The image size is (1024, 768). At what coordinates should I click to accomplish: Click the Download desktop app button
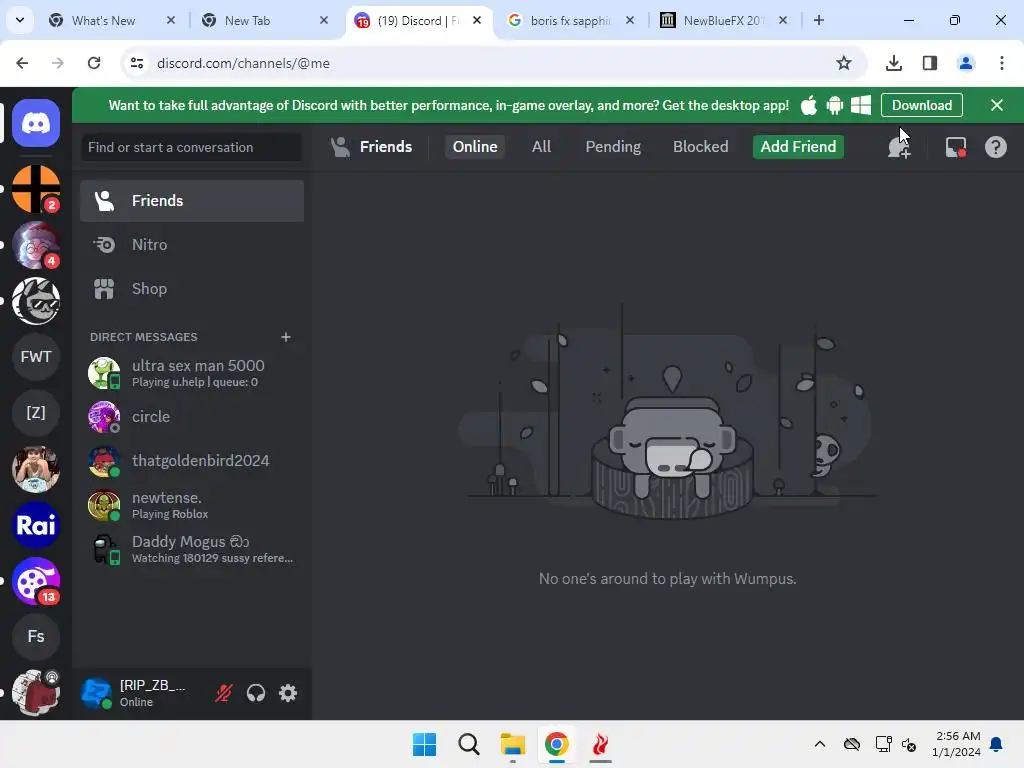[921, 105]
